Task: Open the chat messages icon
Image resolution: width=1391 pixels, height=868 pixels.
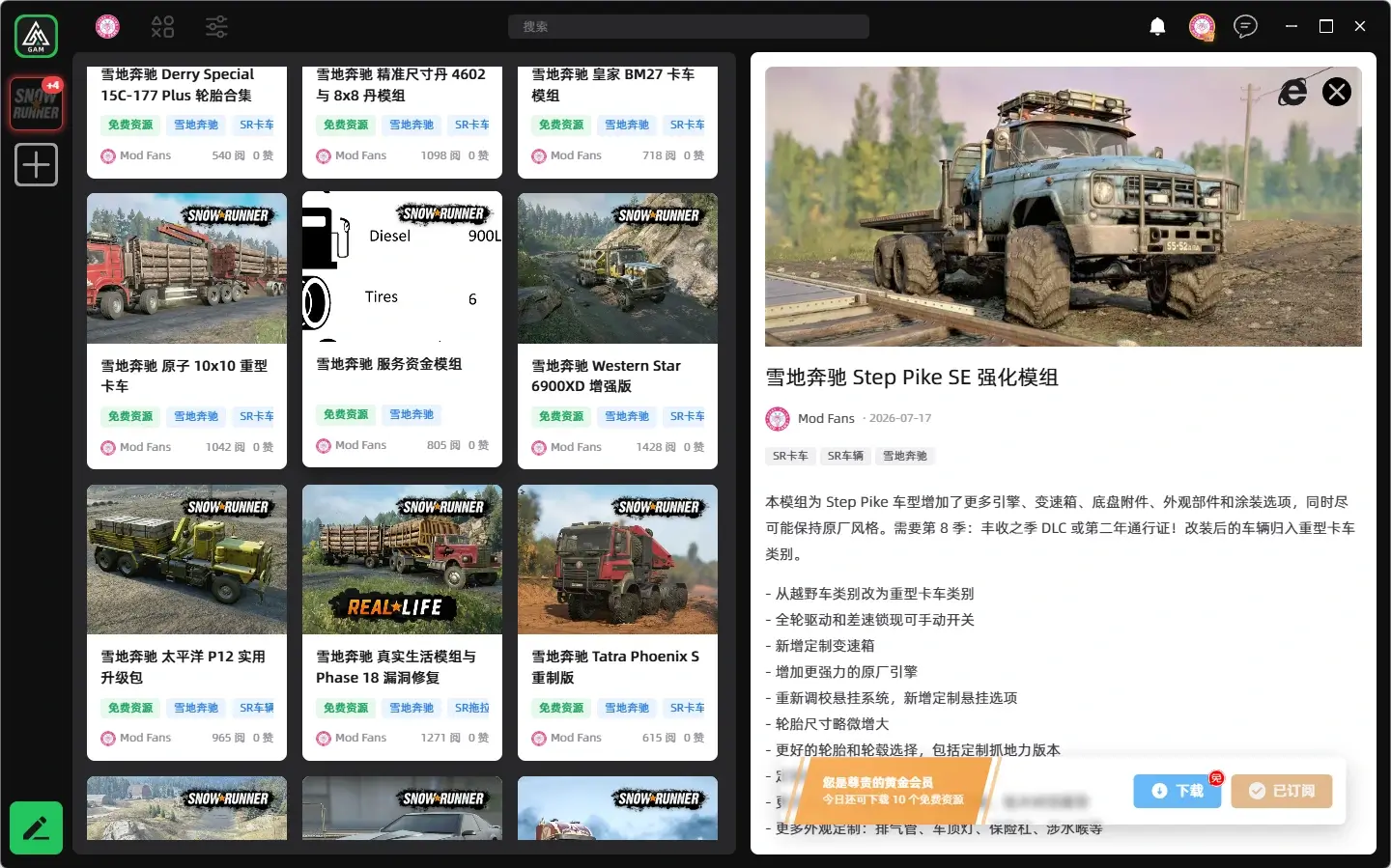Action: (1246, 26)
